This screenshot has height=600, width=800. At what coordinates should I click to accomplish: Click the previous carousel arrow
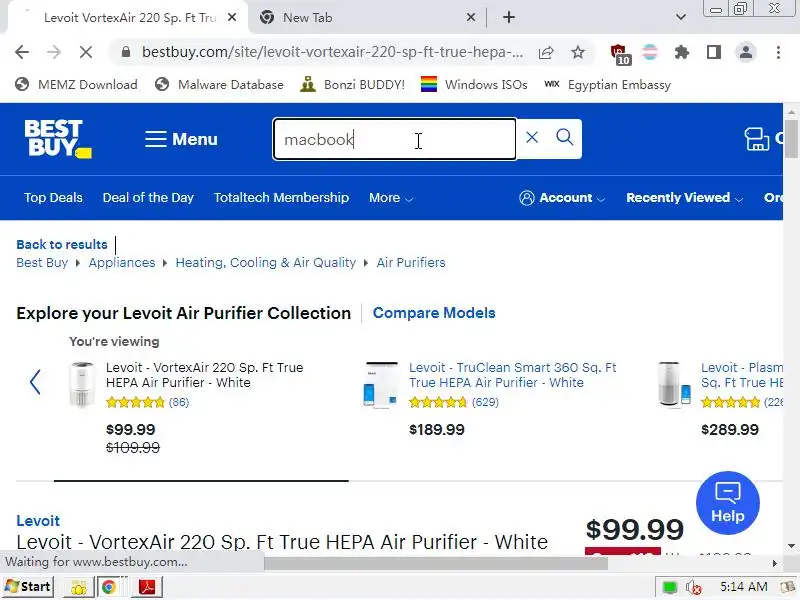coord(35,382)
